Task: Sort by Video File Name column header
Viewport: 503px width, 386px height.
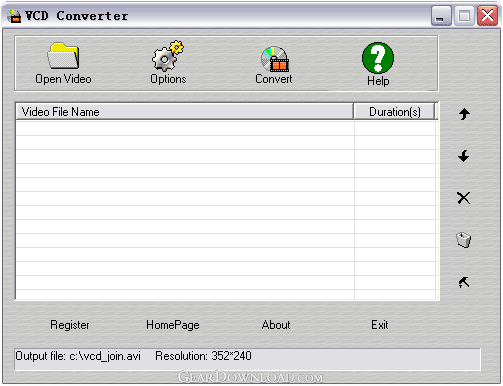Action: pos(184,112)
